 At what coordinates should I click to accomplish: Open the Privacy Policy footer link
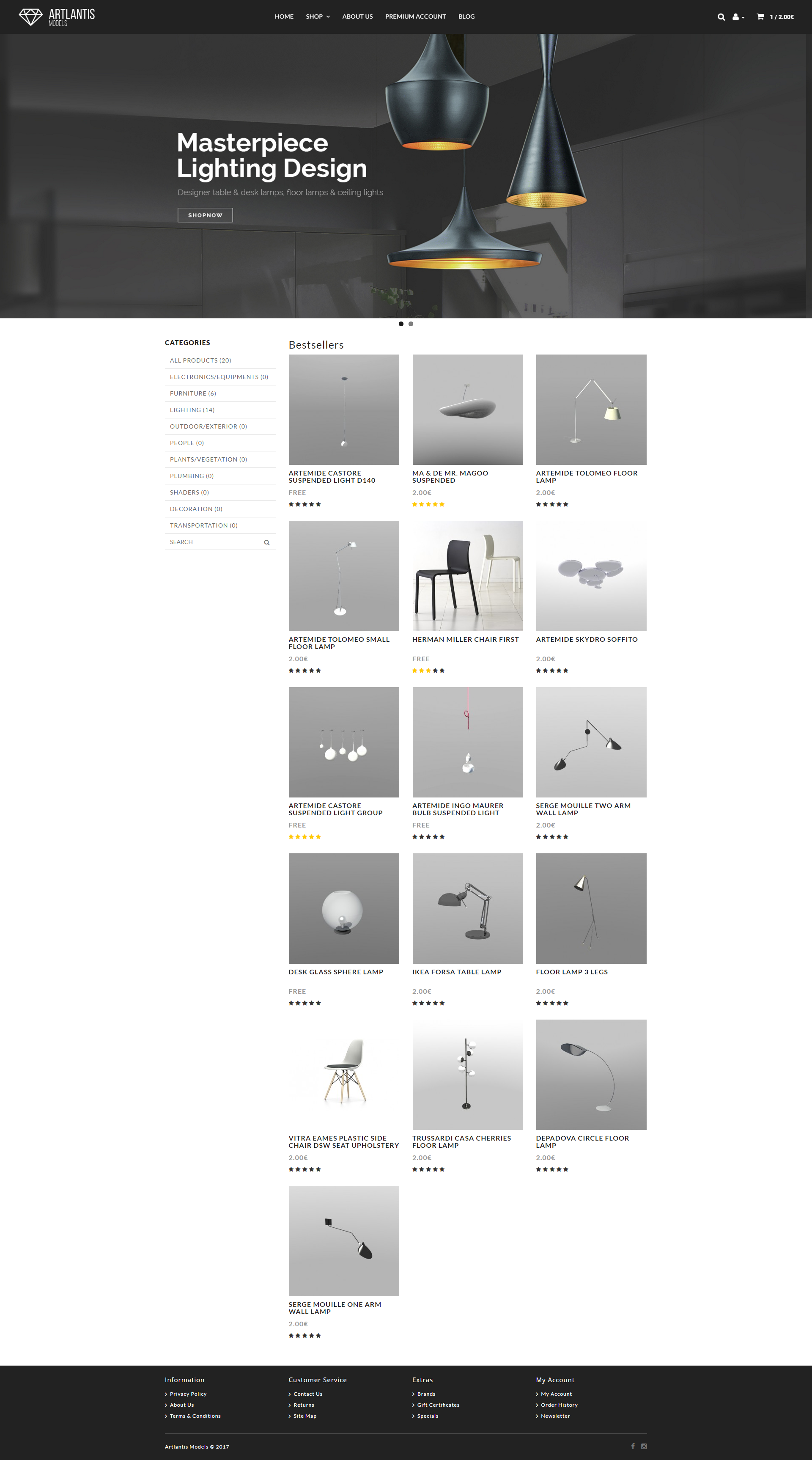point(188,1394)
